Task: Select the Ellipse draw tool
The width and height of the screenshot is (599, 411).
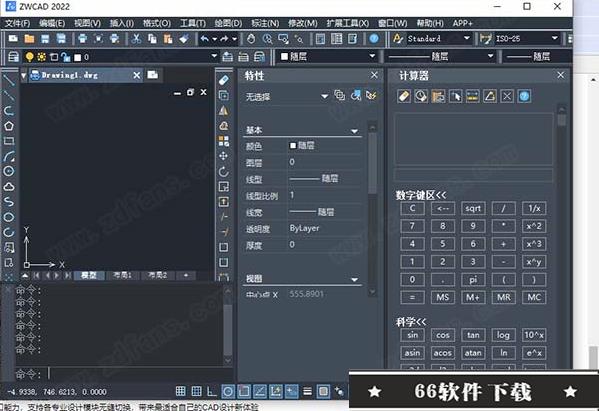Action: tap(9, 217)
